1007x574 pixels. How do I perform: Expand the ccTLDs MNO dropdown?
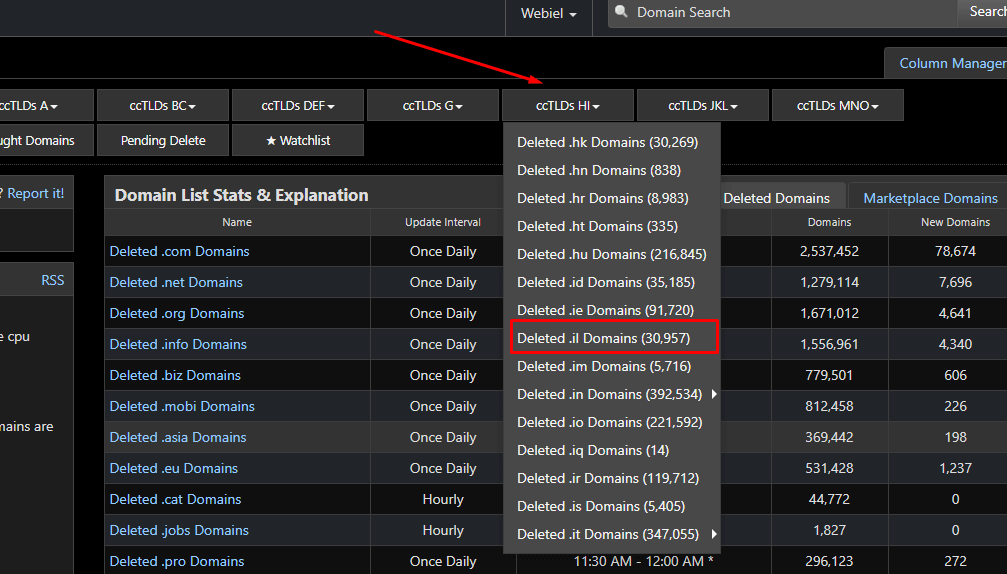point(837,105)
